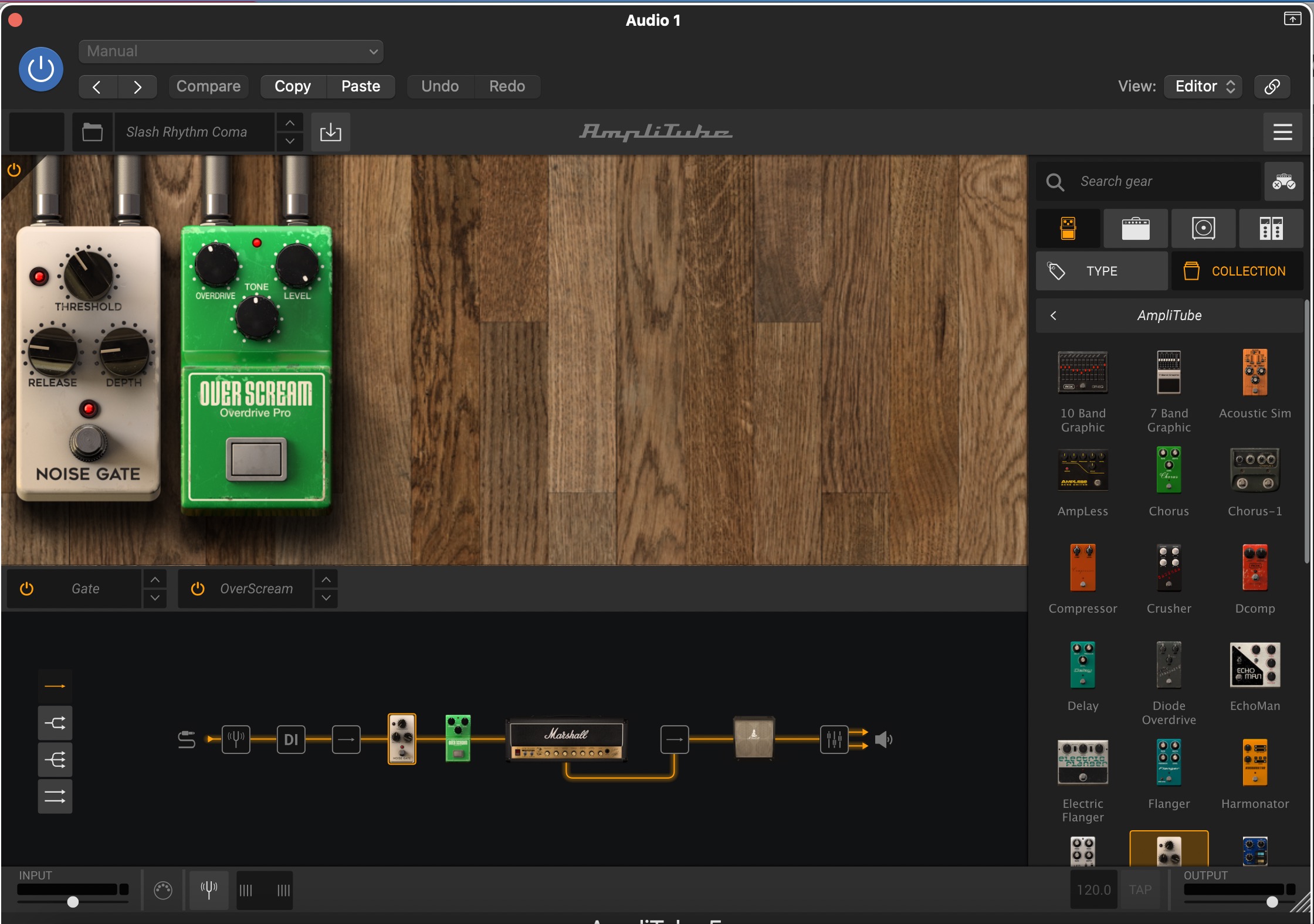Click the INPUT level slider handle

[x=73, y=902]
